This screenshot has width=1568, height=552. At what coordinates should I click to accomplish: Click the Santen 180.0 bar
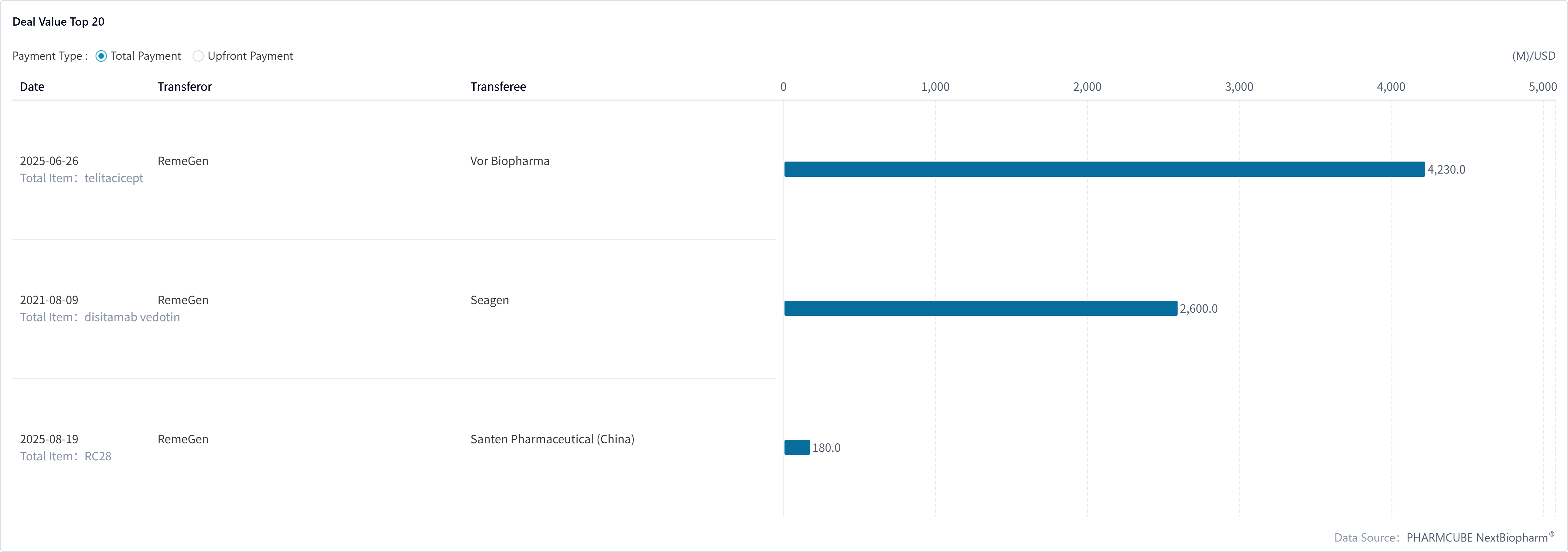797,447
